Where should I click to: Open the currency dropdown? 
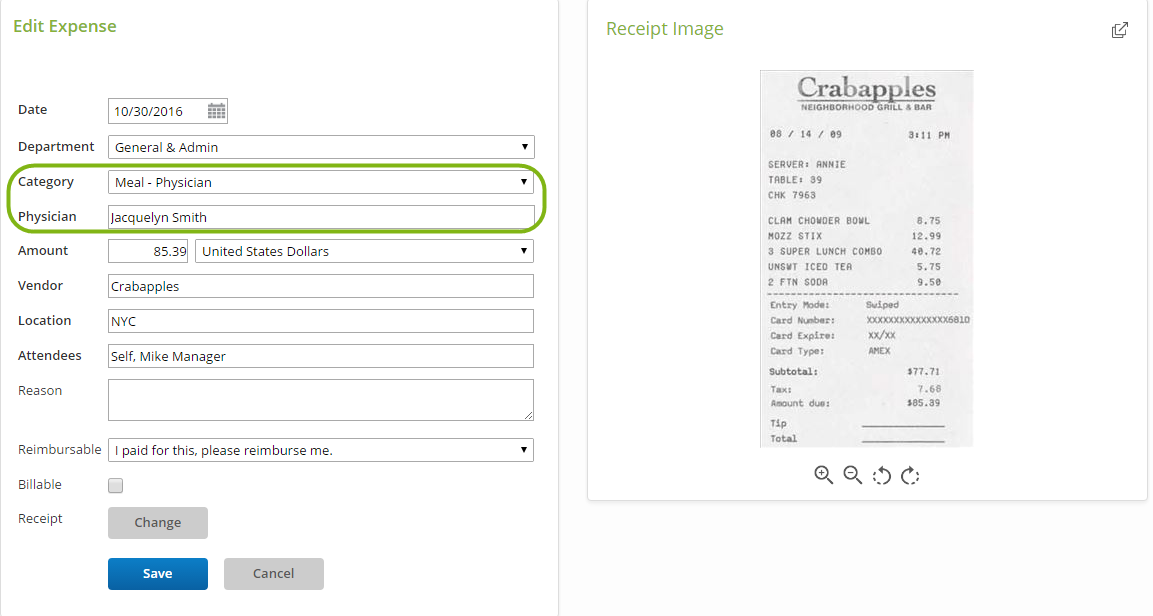tap(524, 250)
